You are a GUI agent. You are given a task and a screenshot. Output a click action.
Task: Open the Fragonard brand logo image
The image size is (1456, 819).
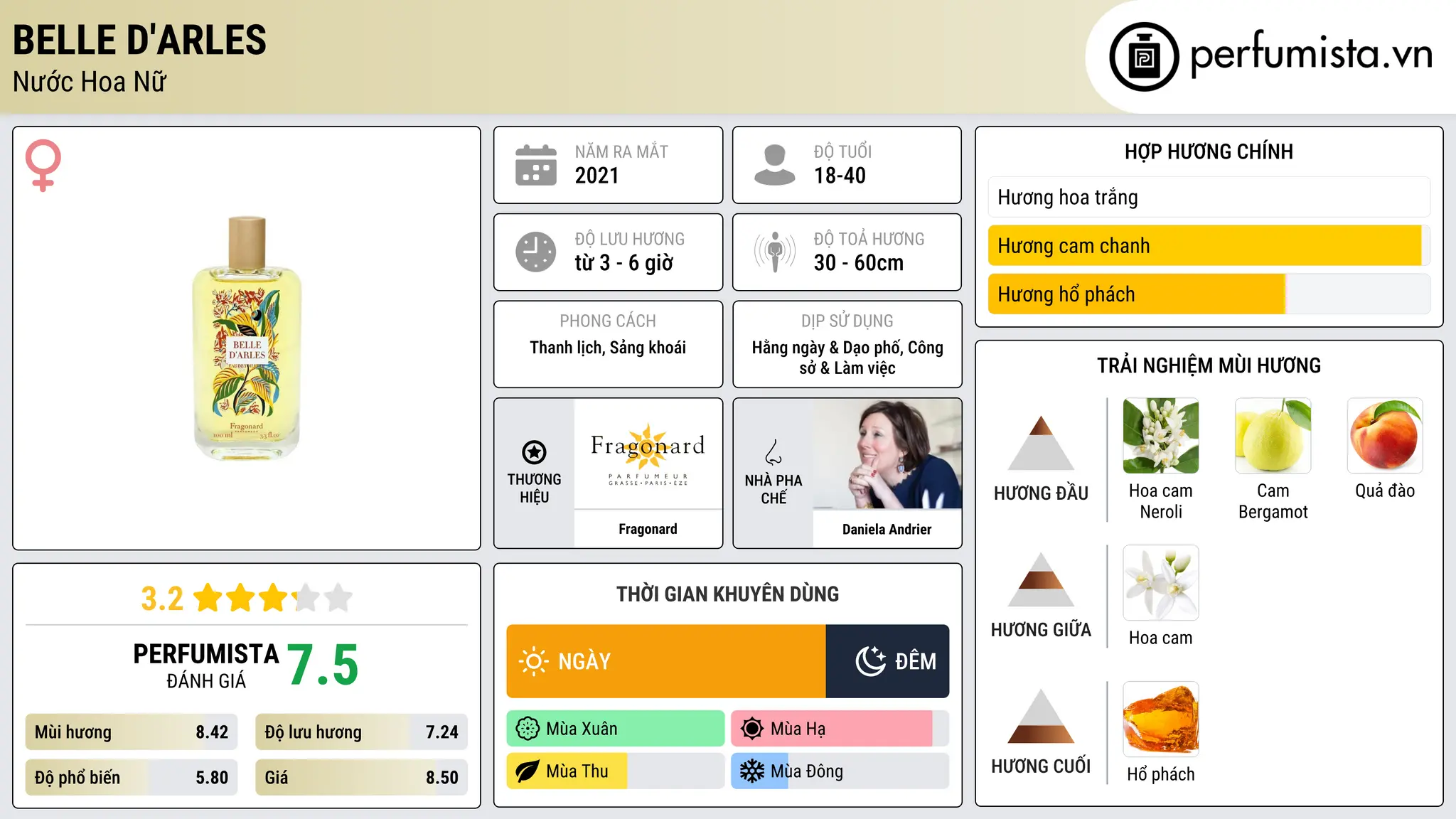click(648, 454)
